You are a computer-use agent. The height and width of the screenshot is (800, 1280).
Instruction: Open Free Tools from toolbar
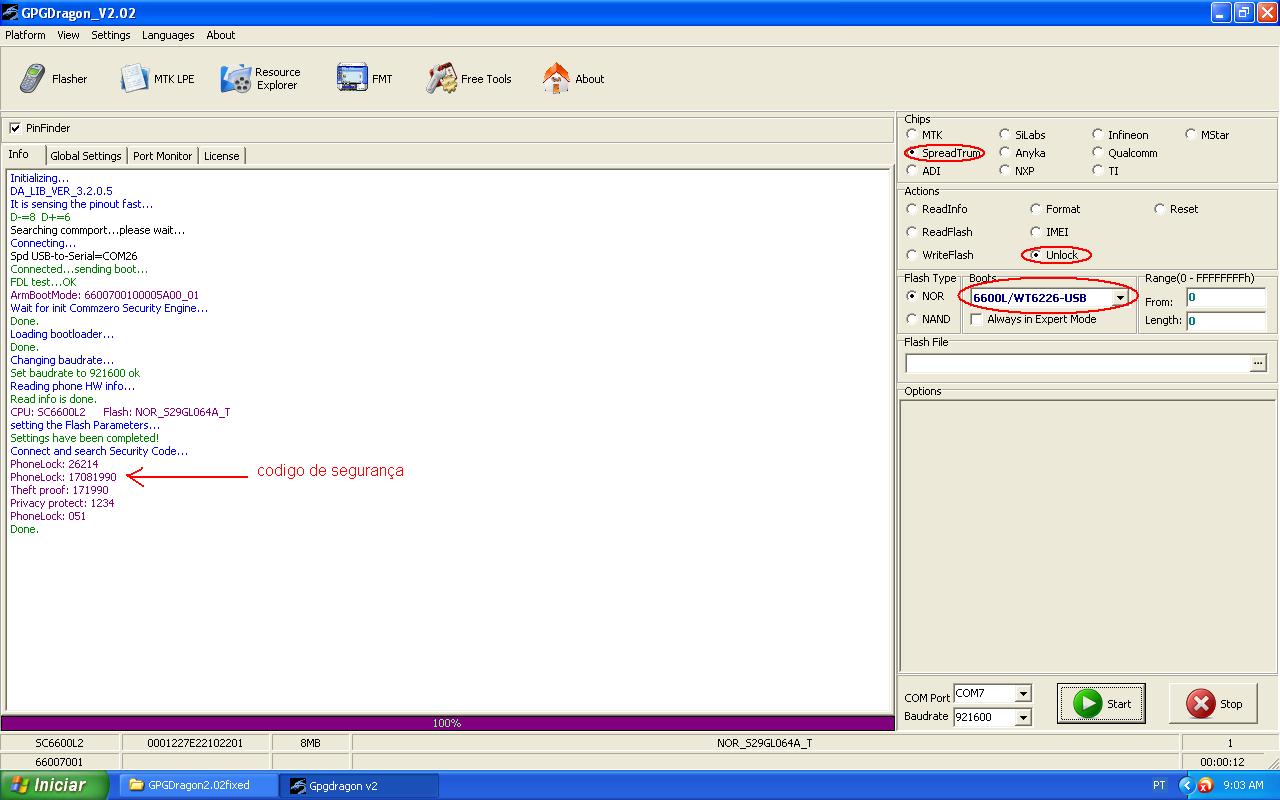pyautogui.click(x=468, y=79)
